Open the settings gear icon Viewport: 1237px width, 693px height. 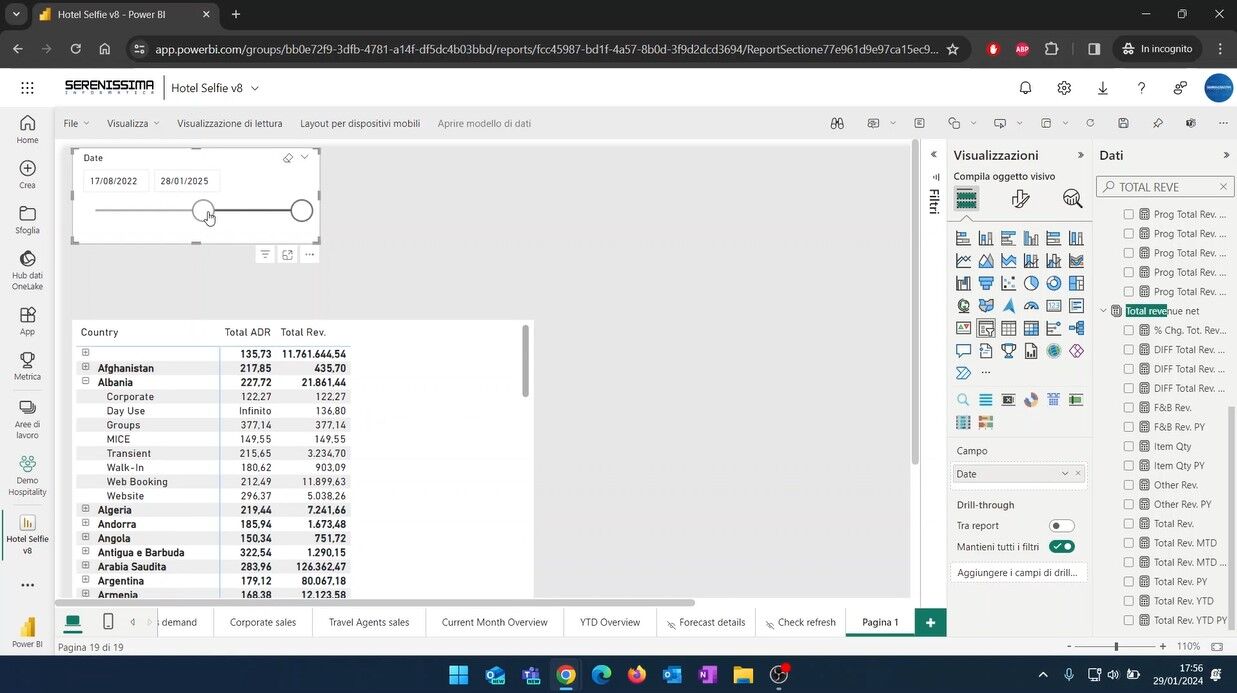tap(1064, 88)
